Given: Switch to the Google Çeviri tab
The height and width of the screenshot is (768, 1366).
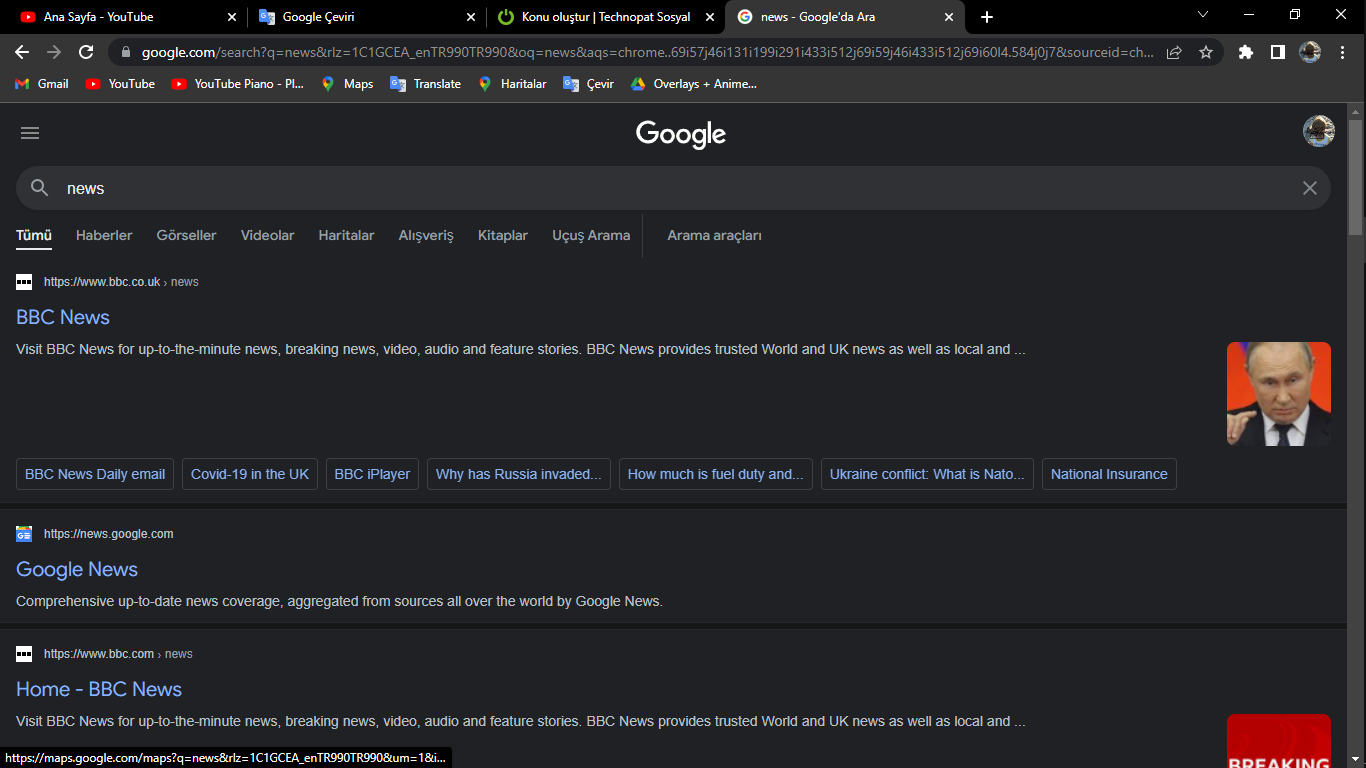Looking at the screenshot, I should click(366, 17).
